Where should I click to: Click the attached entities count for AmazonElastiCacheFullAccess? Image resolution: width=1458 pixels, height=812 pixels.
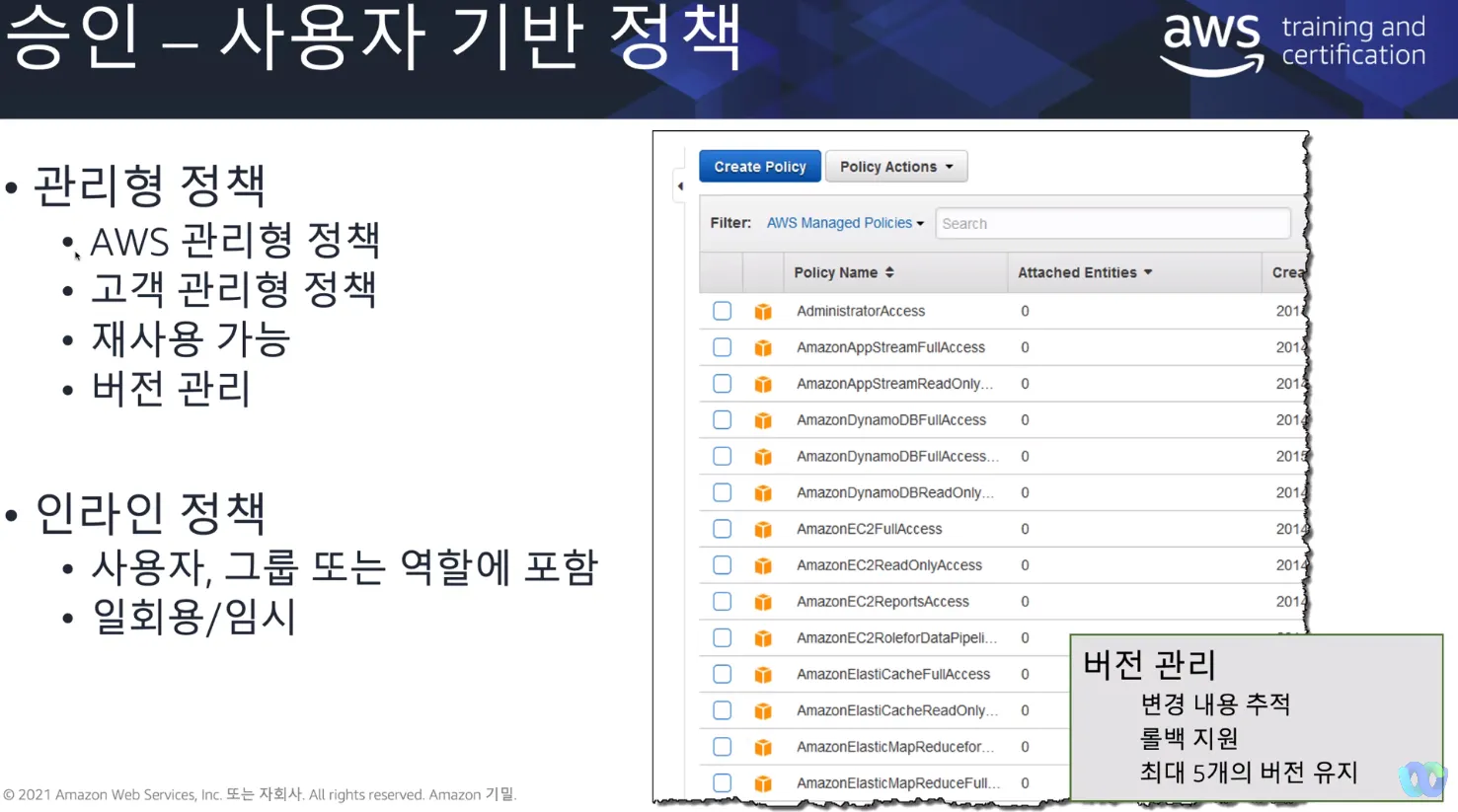point(1025,674)
